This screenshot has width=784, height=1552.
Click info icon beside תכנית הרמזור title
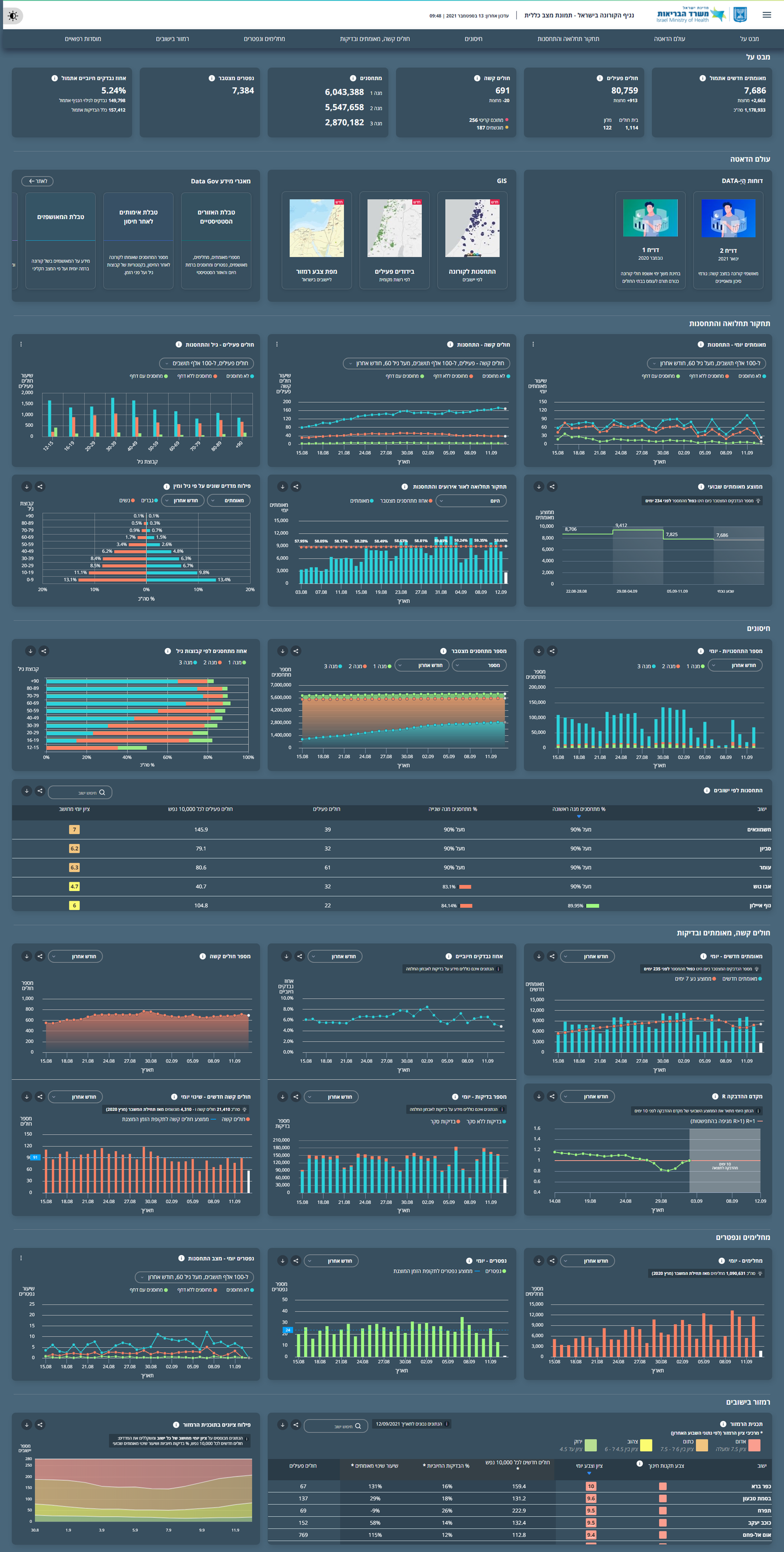coord(723,1424)
